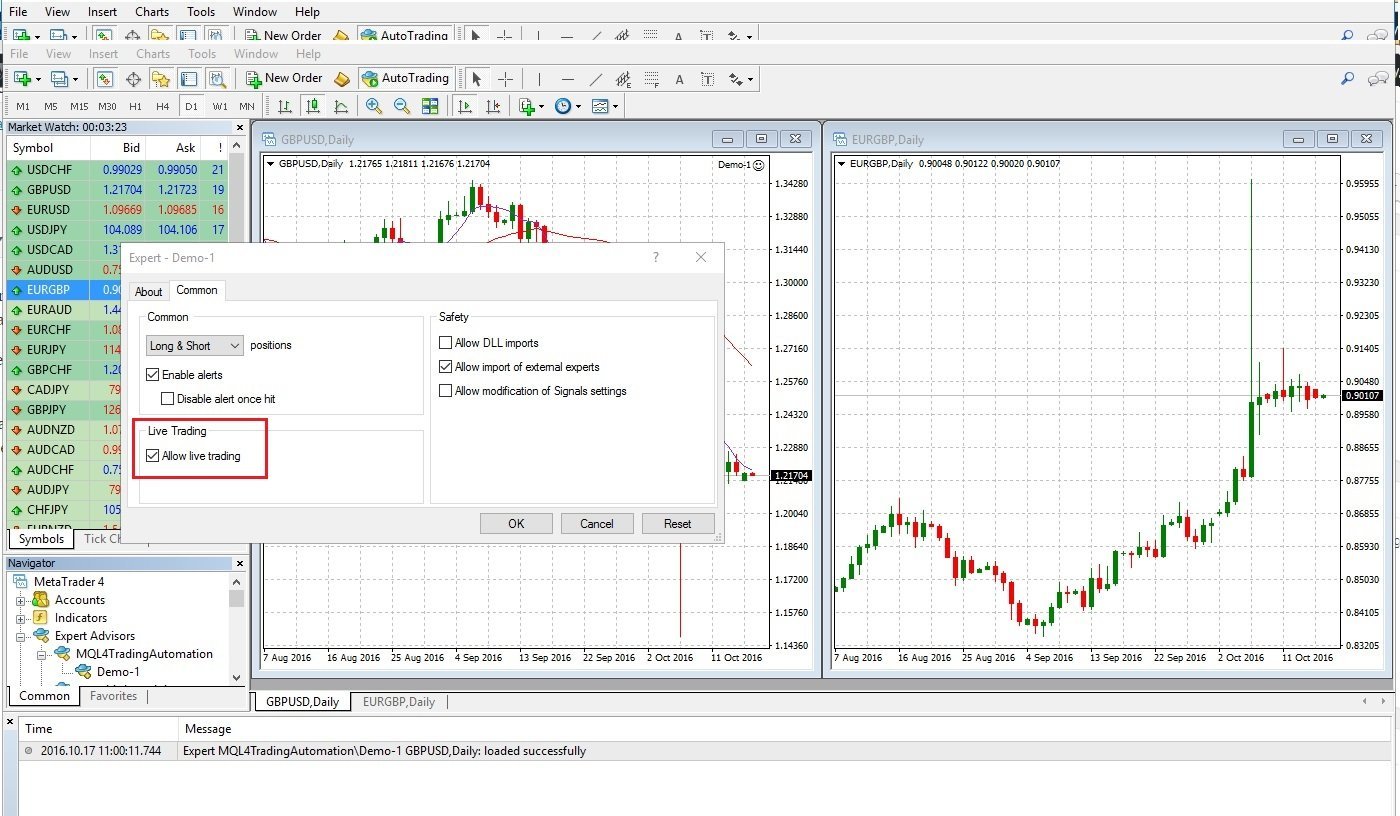1400x816 pixels.
Task: Click the Indicators list icon with green plus
Action: (x=527, y=106)
